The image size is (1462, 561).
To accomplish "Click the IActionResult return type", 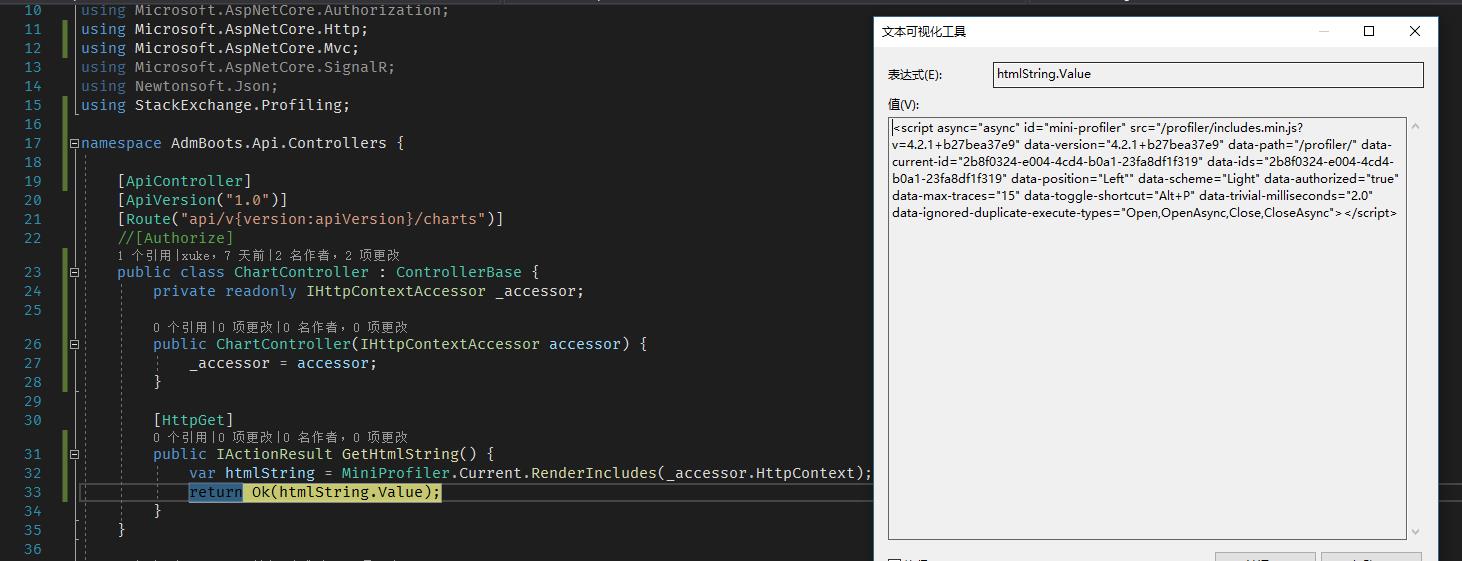I will 274,454.
